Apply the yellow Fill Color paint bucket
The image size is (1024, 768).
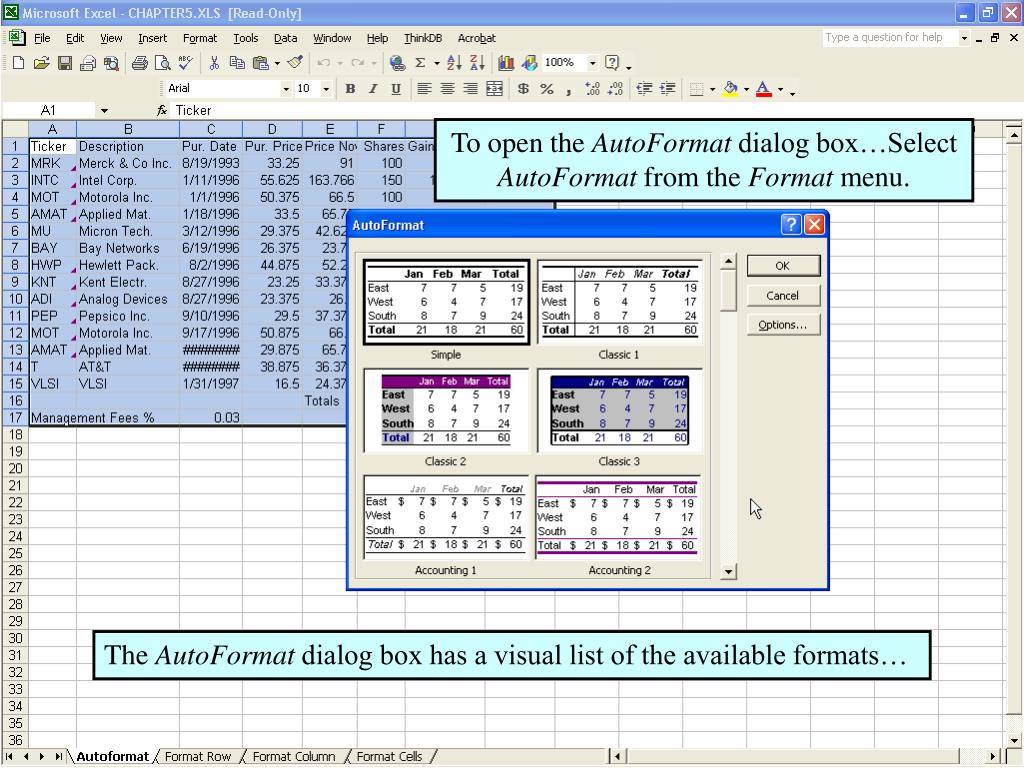[x=731, y=89]
